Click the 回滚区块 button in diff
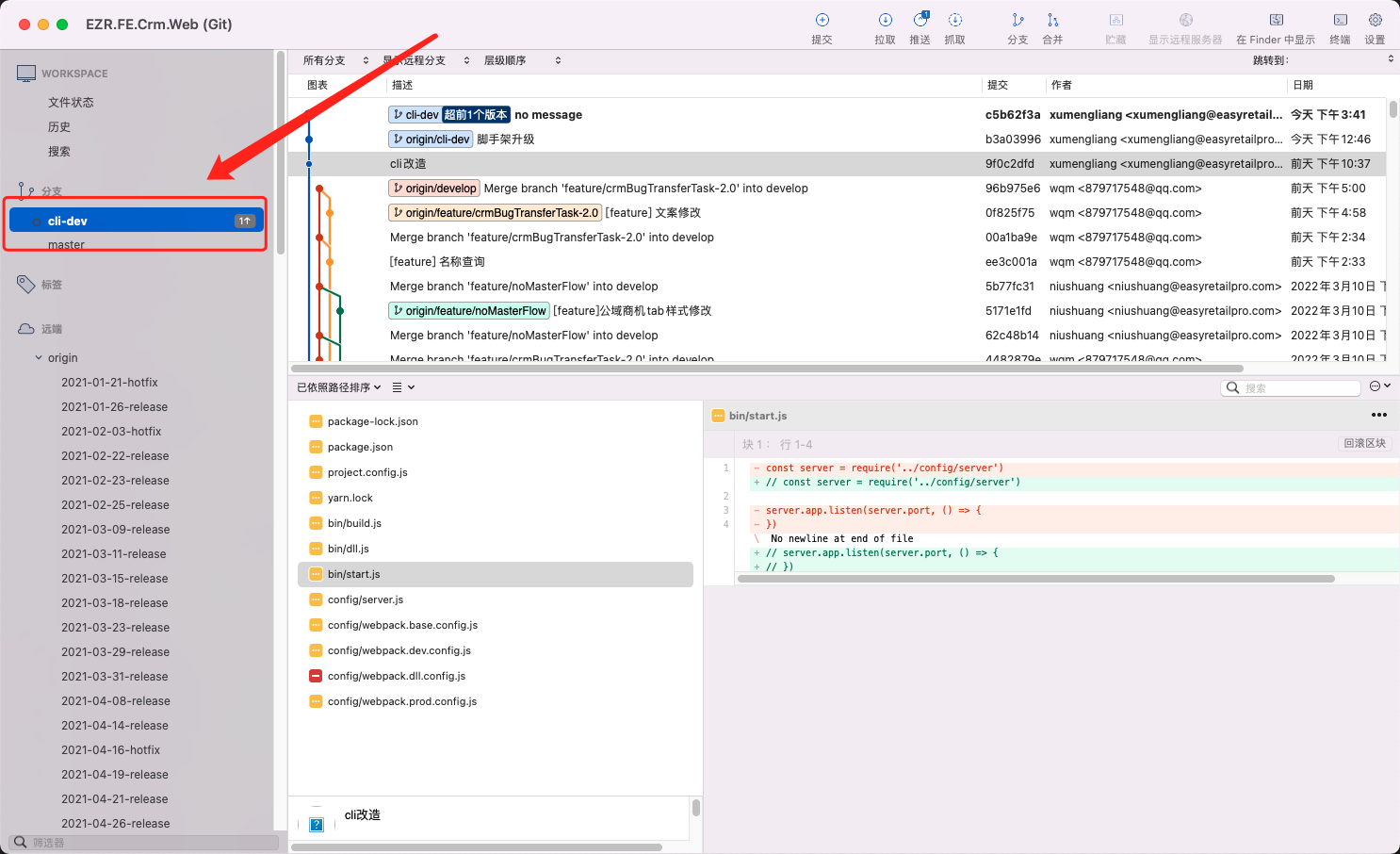Screen dimensions: 1400x854 click(1364, 444)
